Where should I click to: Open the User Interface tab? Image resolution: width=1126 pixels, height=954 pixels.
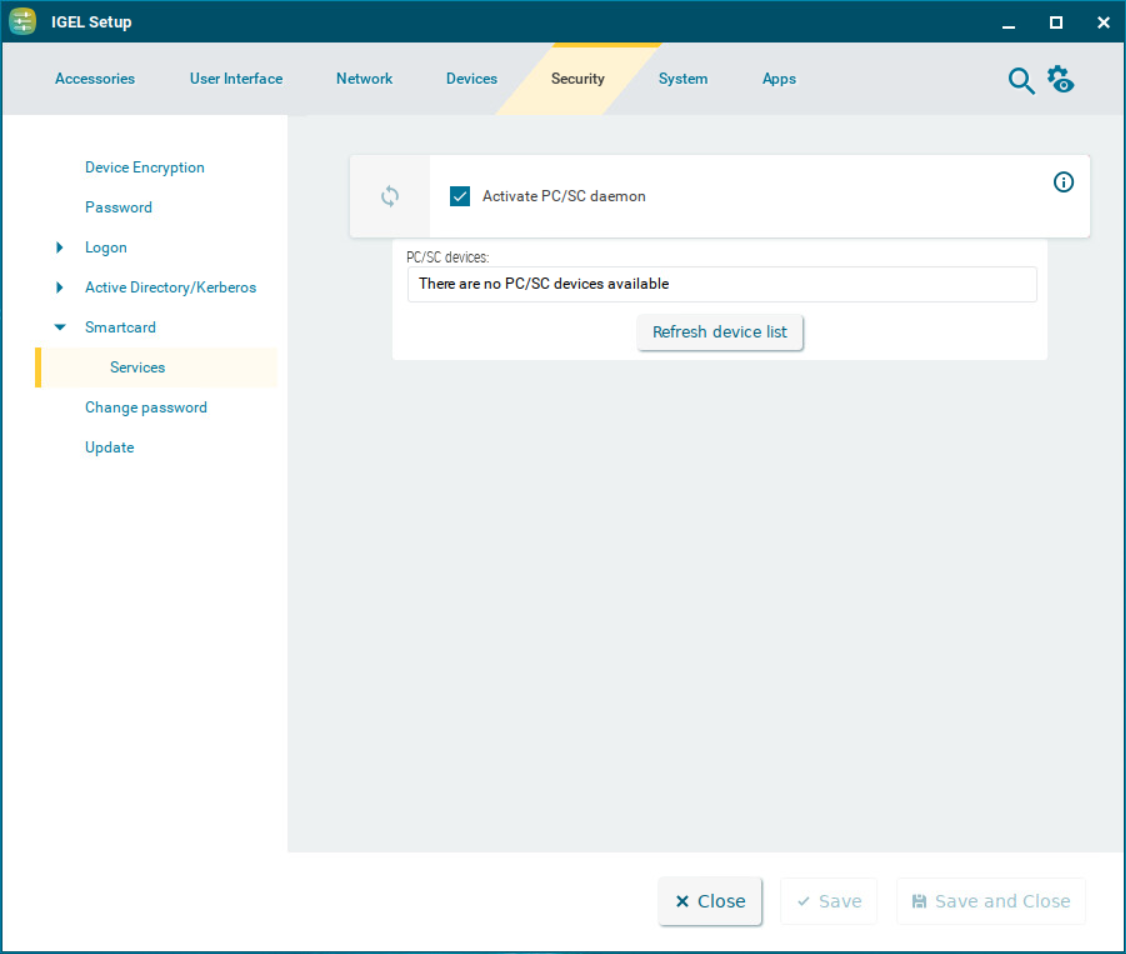236,79
